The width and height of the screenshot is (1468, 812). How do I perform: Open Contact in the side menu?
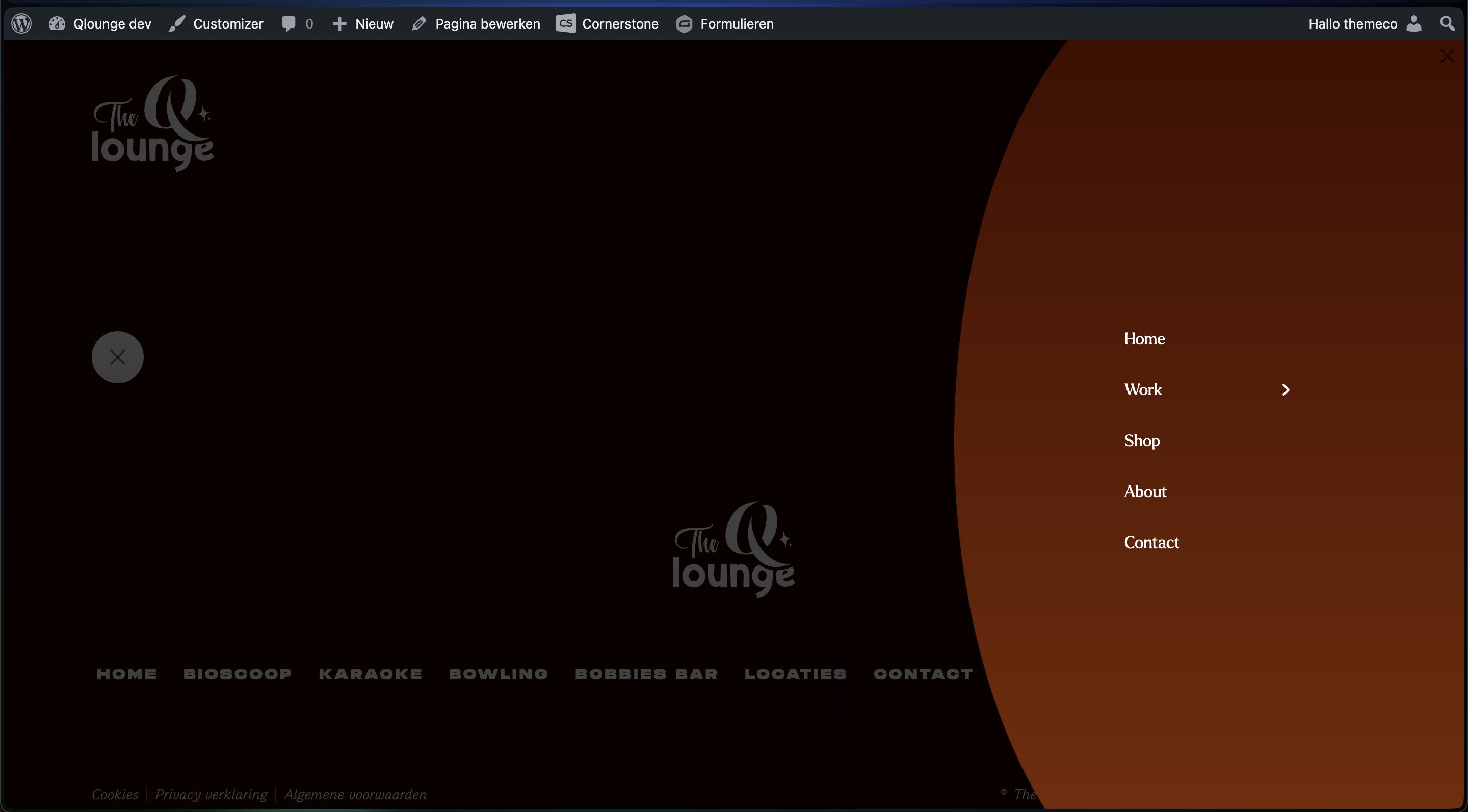pos(1152,543)
